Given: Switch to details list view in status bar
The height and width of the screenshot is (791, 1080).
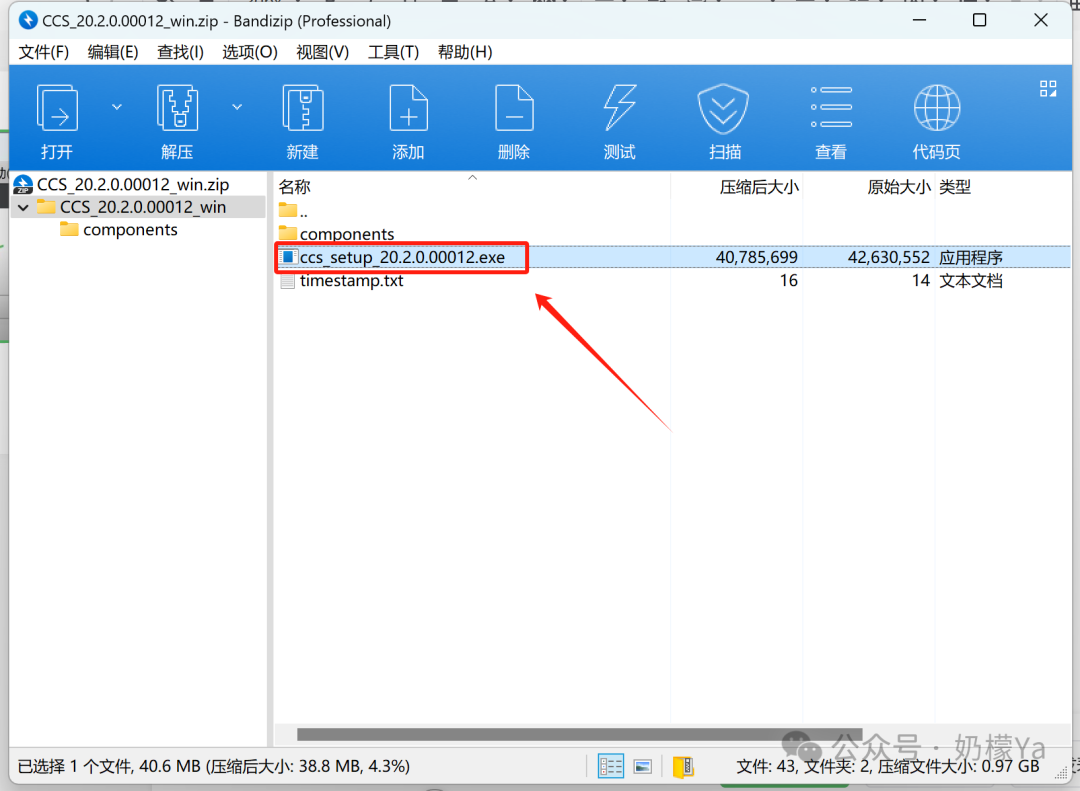Looking at the screenshot, I should coord(610,766).
